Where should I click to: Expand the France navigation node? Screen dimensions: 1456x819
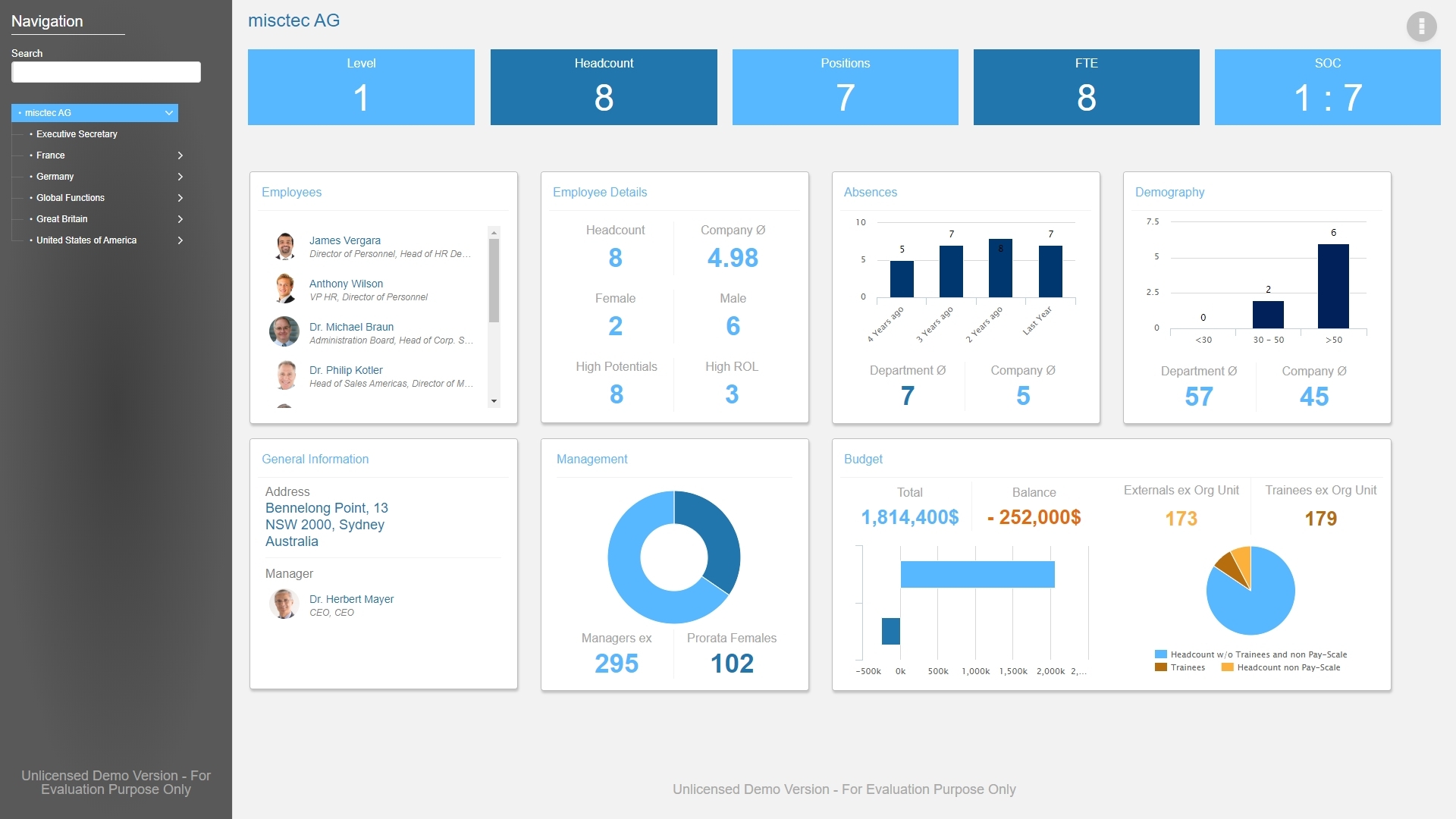[180, 155]
